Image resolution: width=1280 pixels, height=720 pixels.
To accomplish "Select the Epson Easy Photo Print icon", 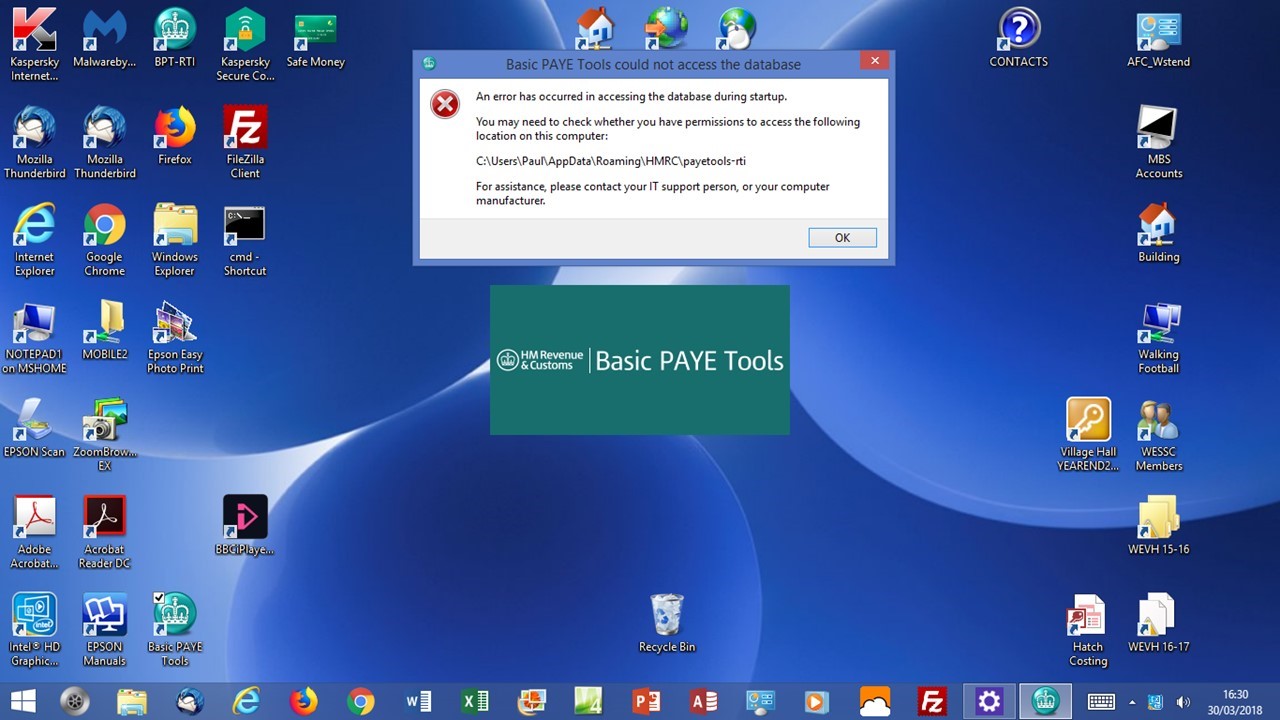I will (175, 338).
